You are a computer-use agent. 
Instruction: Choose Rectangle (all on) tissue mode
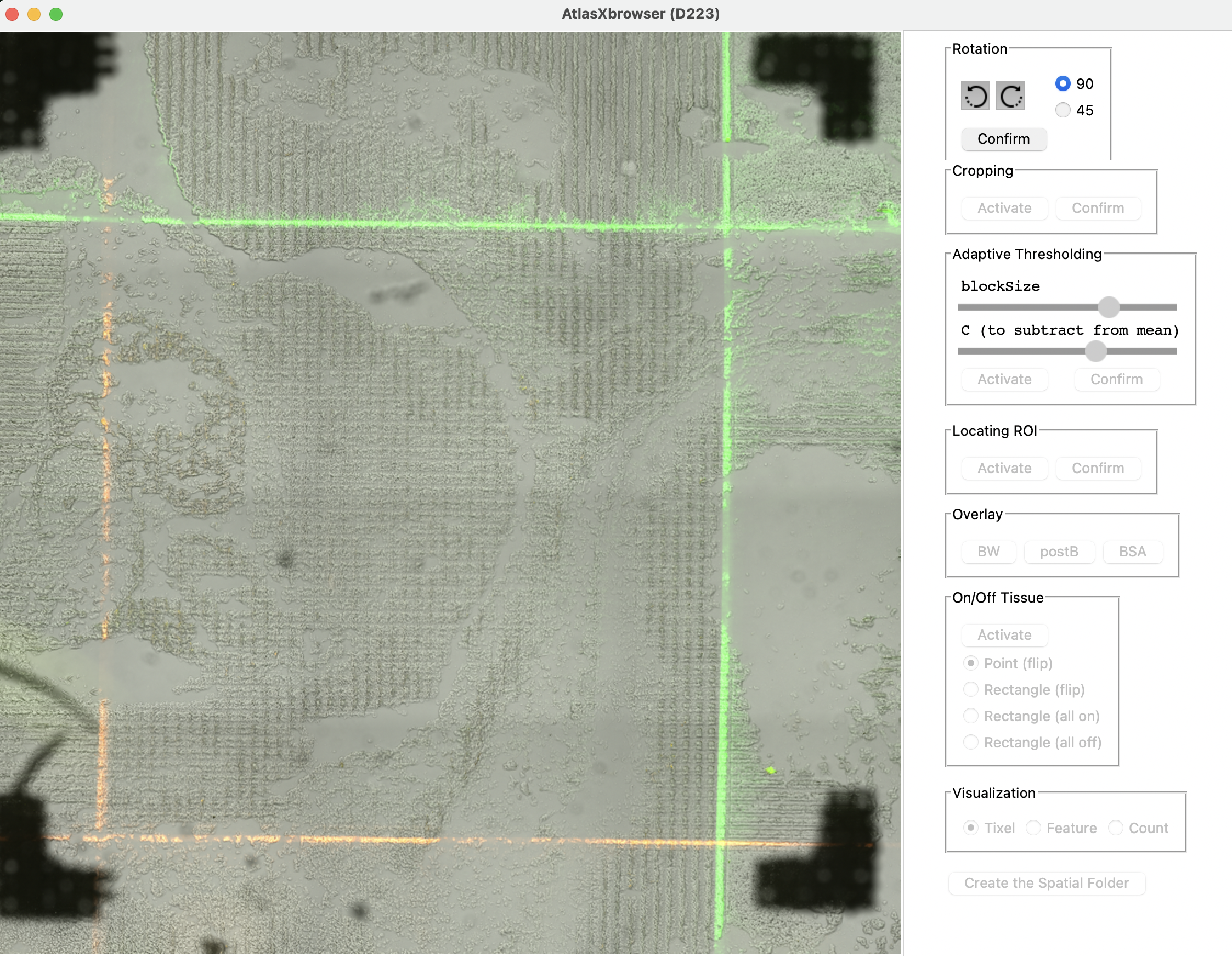(1032, 716)
